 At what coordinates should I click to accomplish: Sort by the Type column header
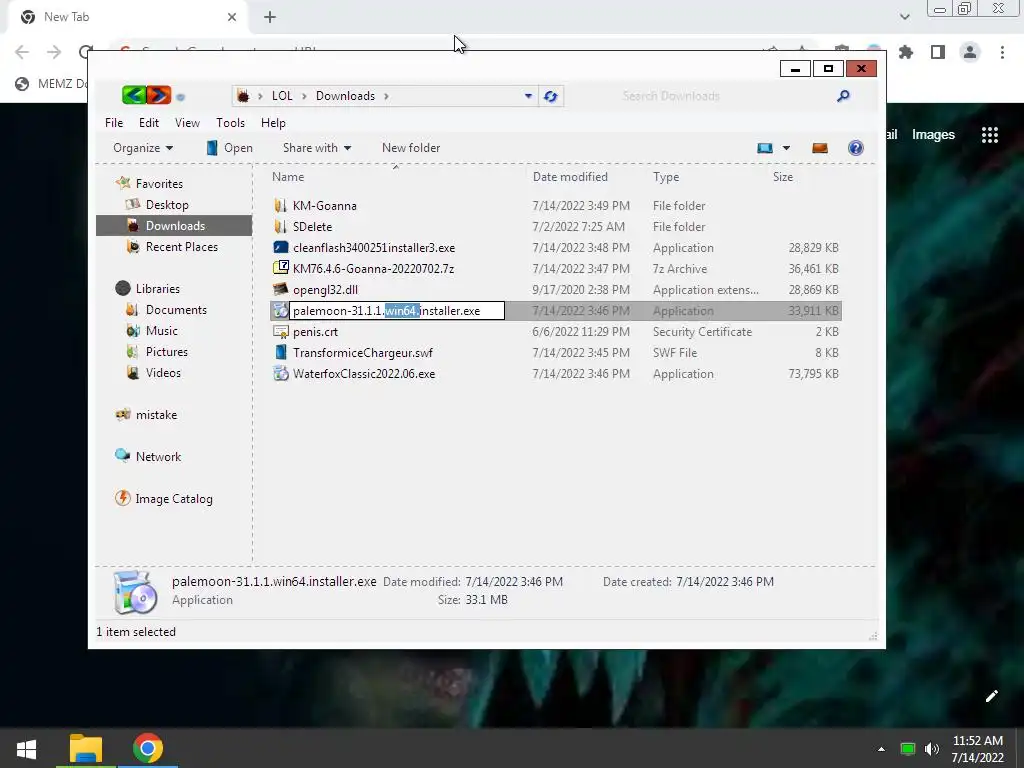pos(666,177)
